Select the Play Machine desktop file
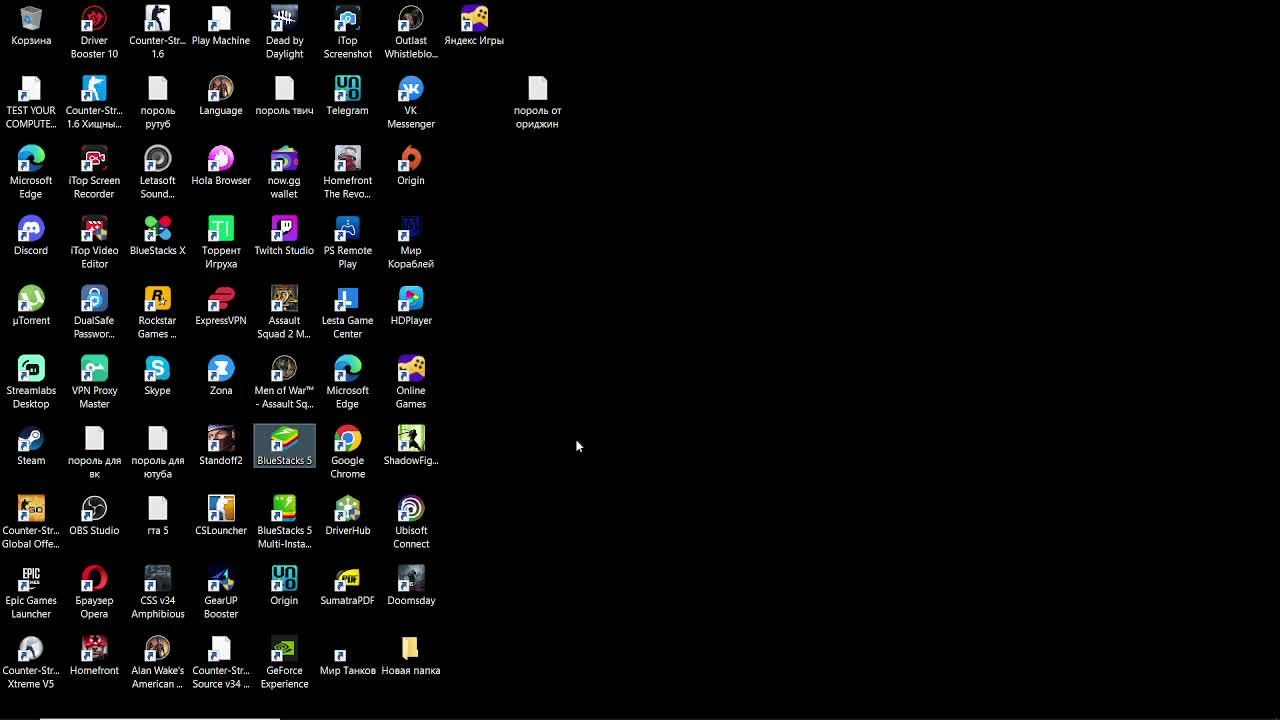Viewport: 1280px width, 720px height. (221, 27)
